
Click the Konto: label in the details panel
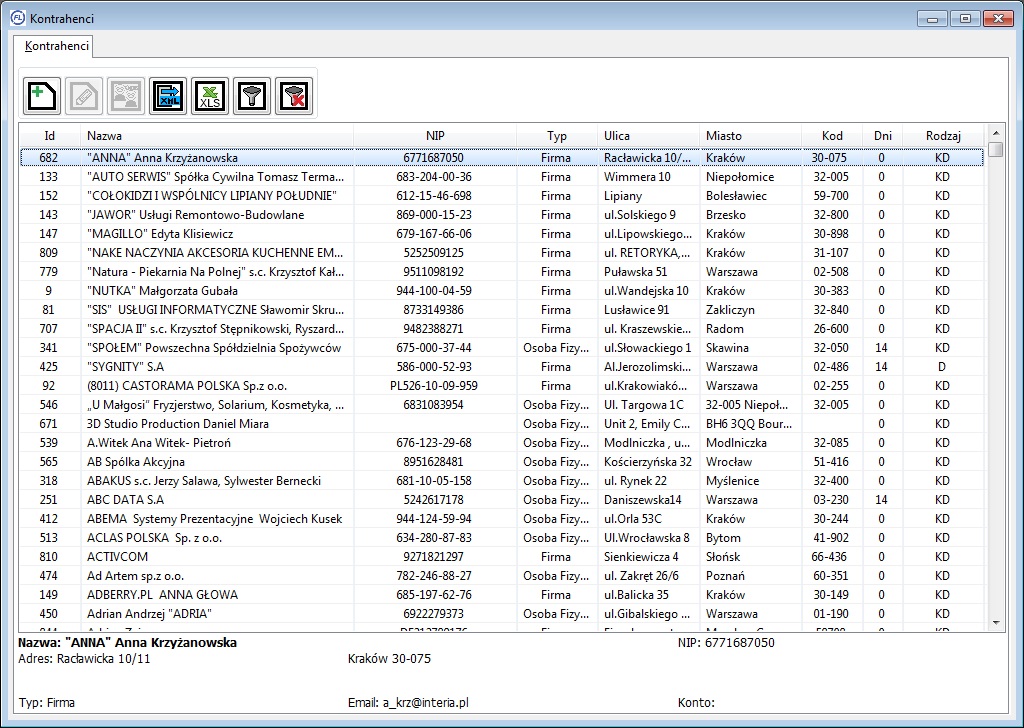(x=696, y=703)
